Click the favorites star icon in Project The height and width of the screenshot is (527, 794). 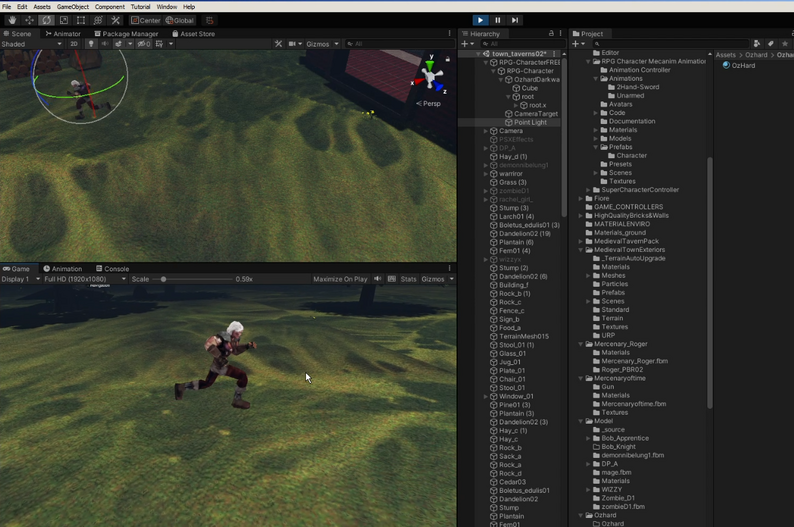[x=785, y=44]
